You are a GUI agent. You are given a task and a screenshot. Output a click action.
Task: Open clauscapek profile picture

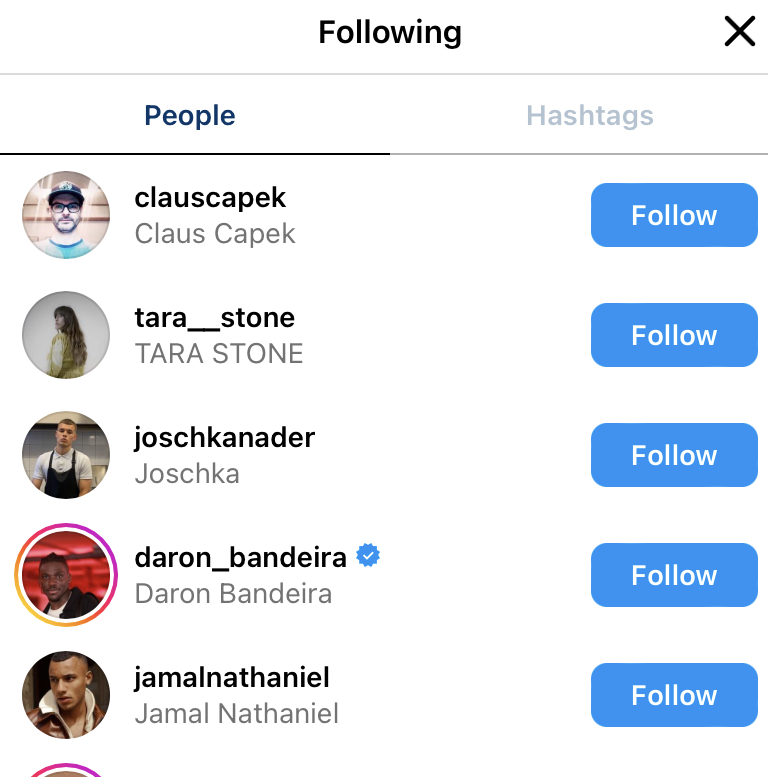click(66, 215)
